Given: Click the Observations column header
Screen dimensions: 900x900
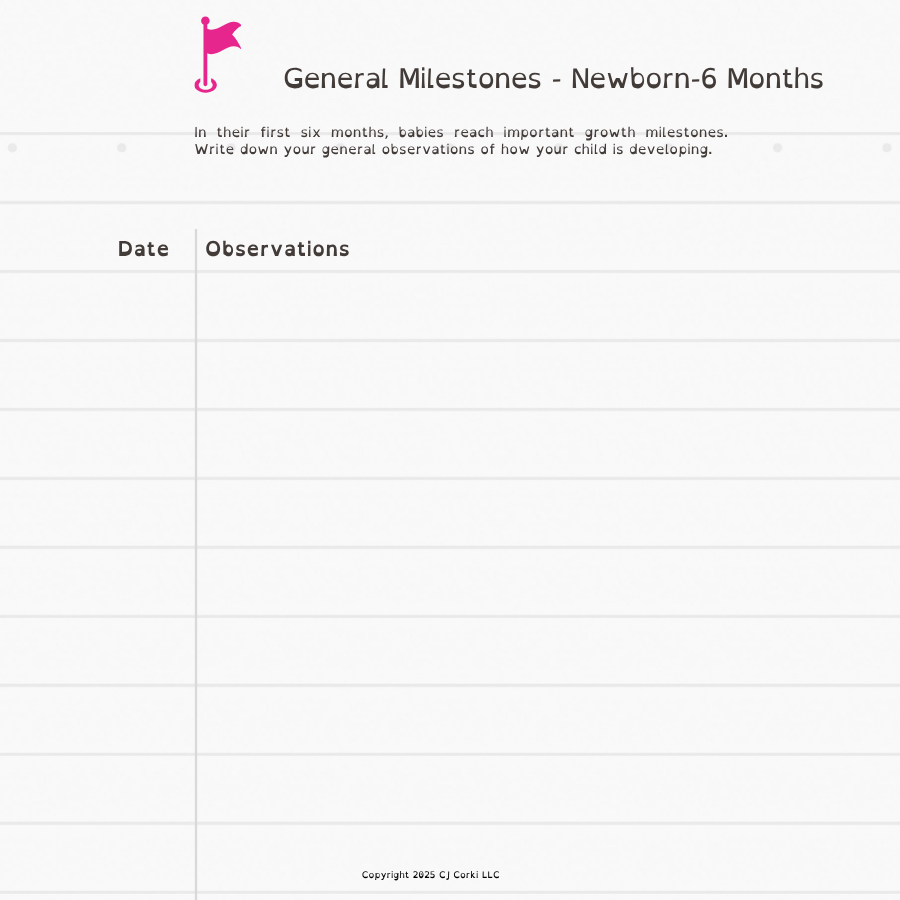Looking at the screenshot, I should point(277,249).
